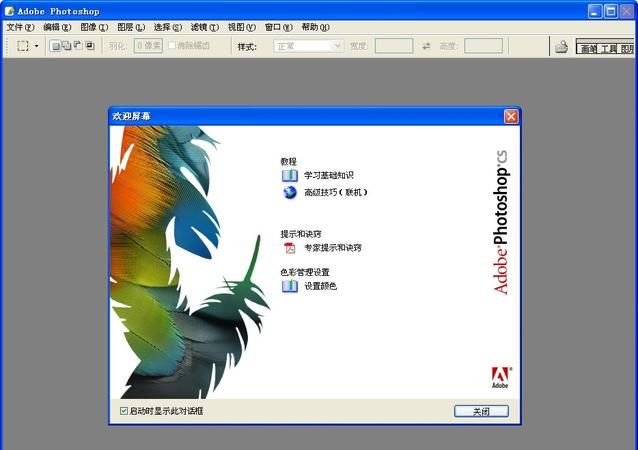The height and width of the screenshot is (450, 638).
Task: Click the globe icon beside 高级技巧
Action: 290,192
